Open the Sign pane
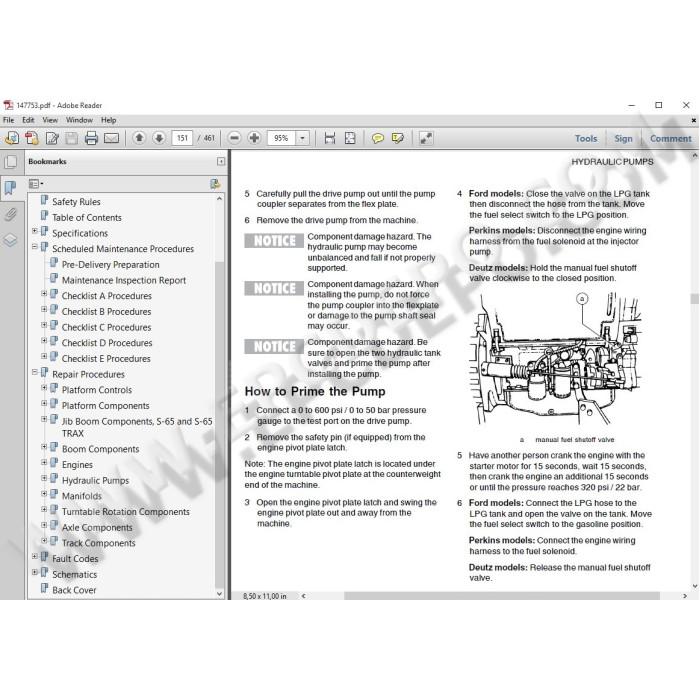Screen dimensions: 700x700 (x=623, y=138)
